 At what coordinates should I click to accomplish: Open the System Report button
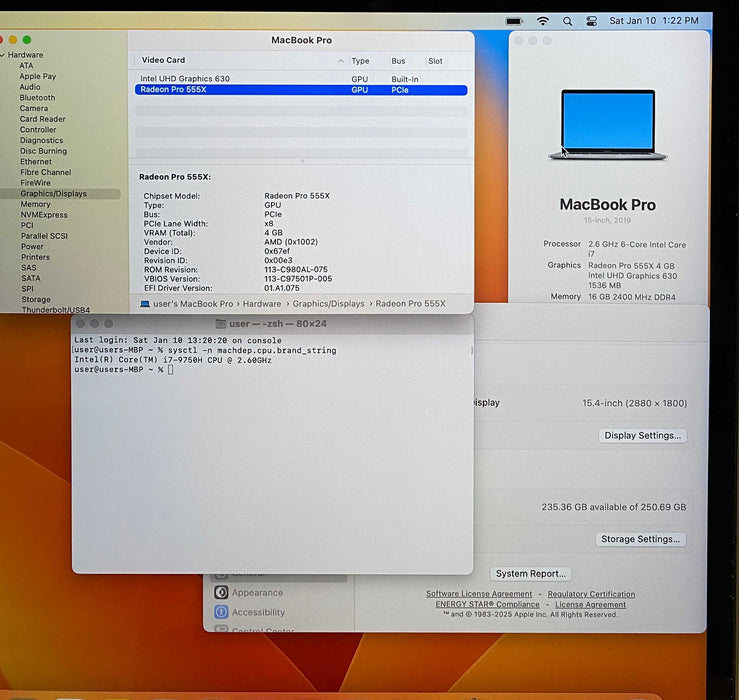click(531, 574)
